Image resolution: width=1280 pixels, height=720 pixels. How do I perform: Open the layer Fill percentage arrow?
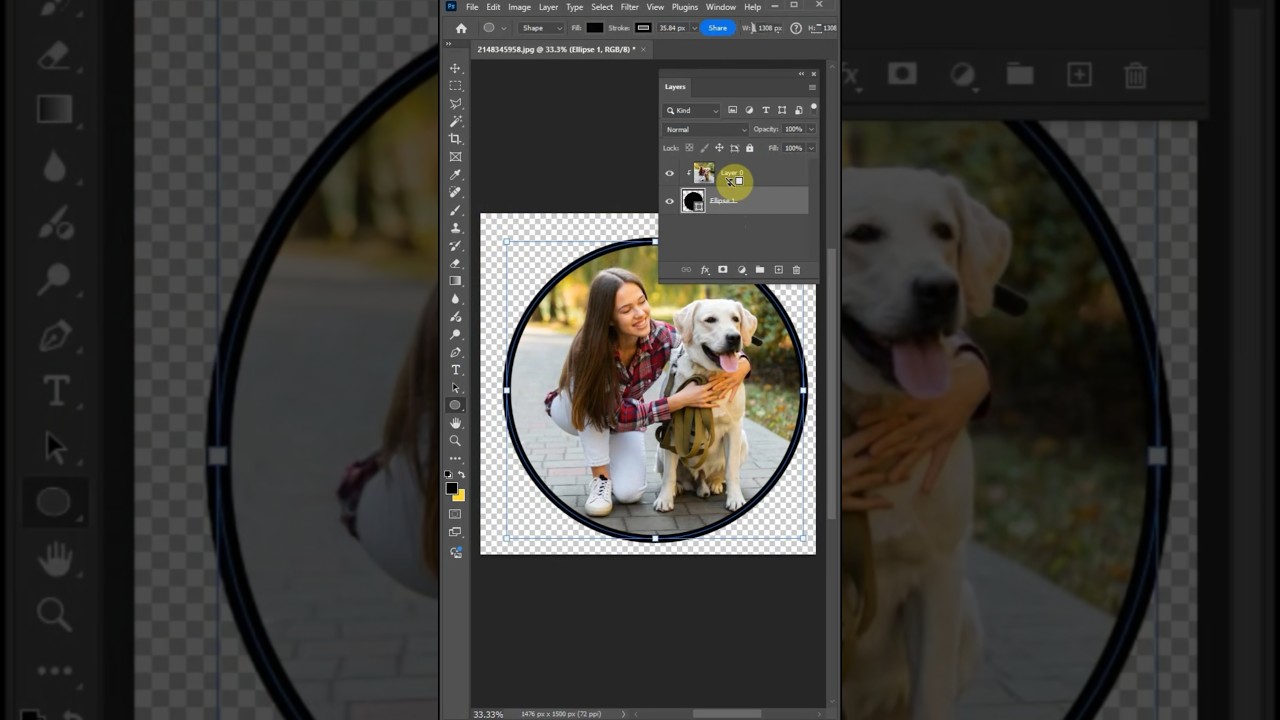810,148
